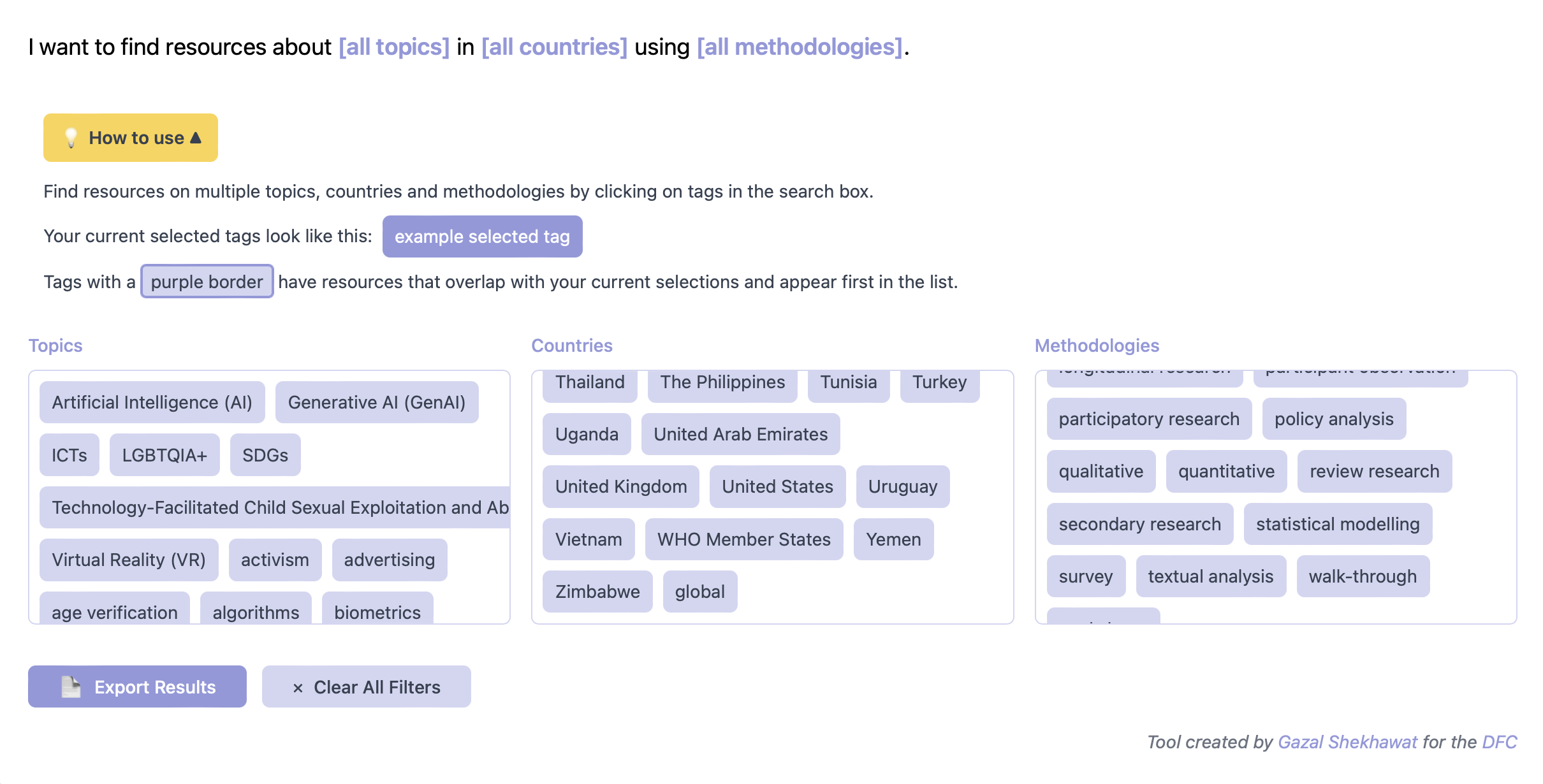The height and width of the screenshot is (784, 1543).
Task: Open the [all countries] selector
Action: click(554, 46)
